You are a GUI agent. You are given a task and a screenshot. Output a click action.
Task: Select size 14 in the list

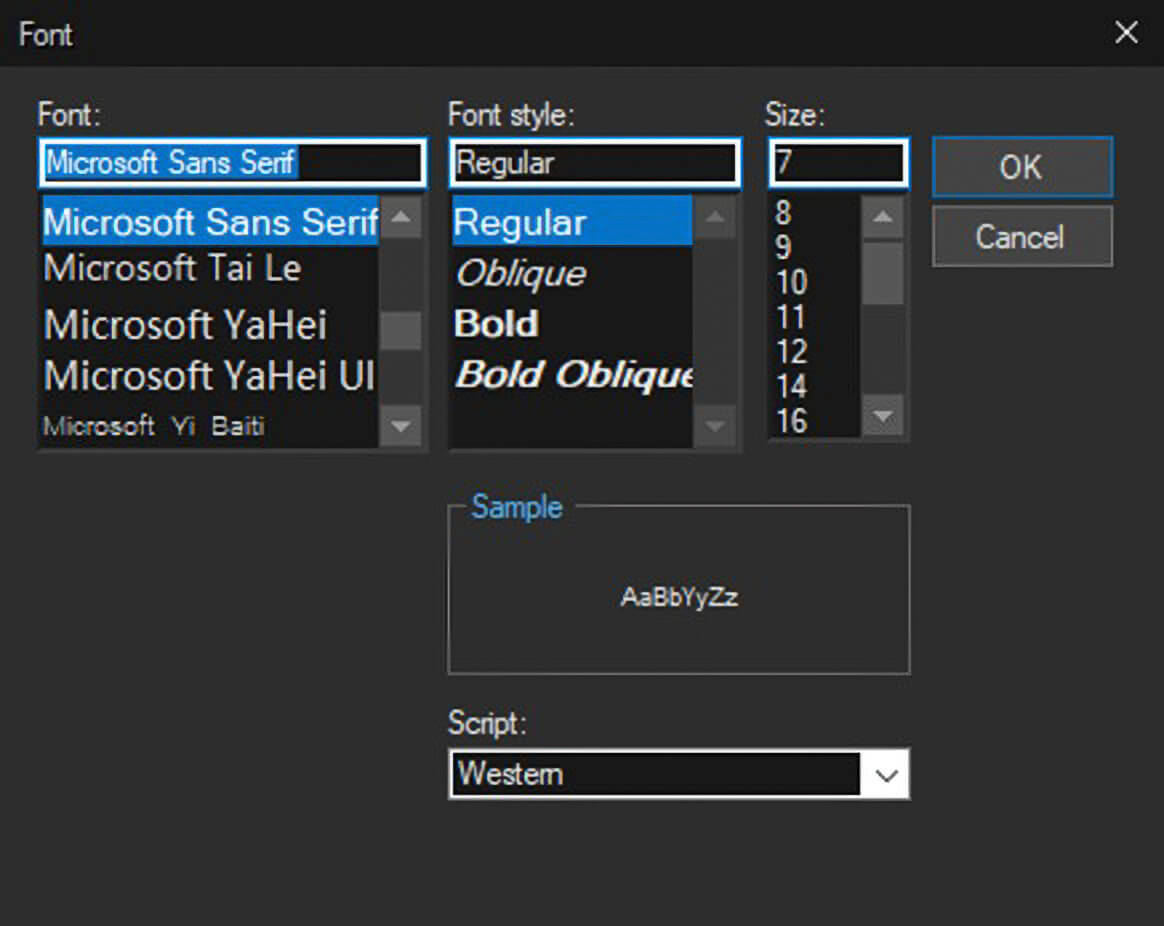click(814, 386)
